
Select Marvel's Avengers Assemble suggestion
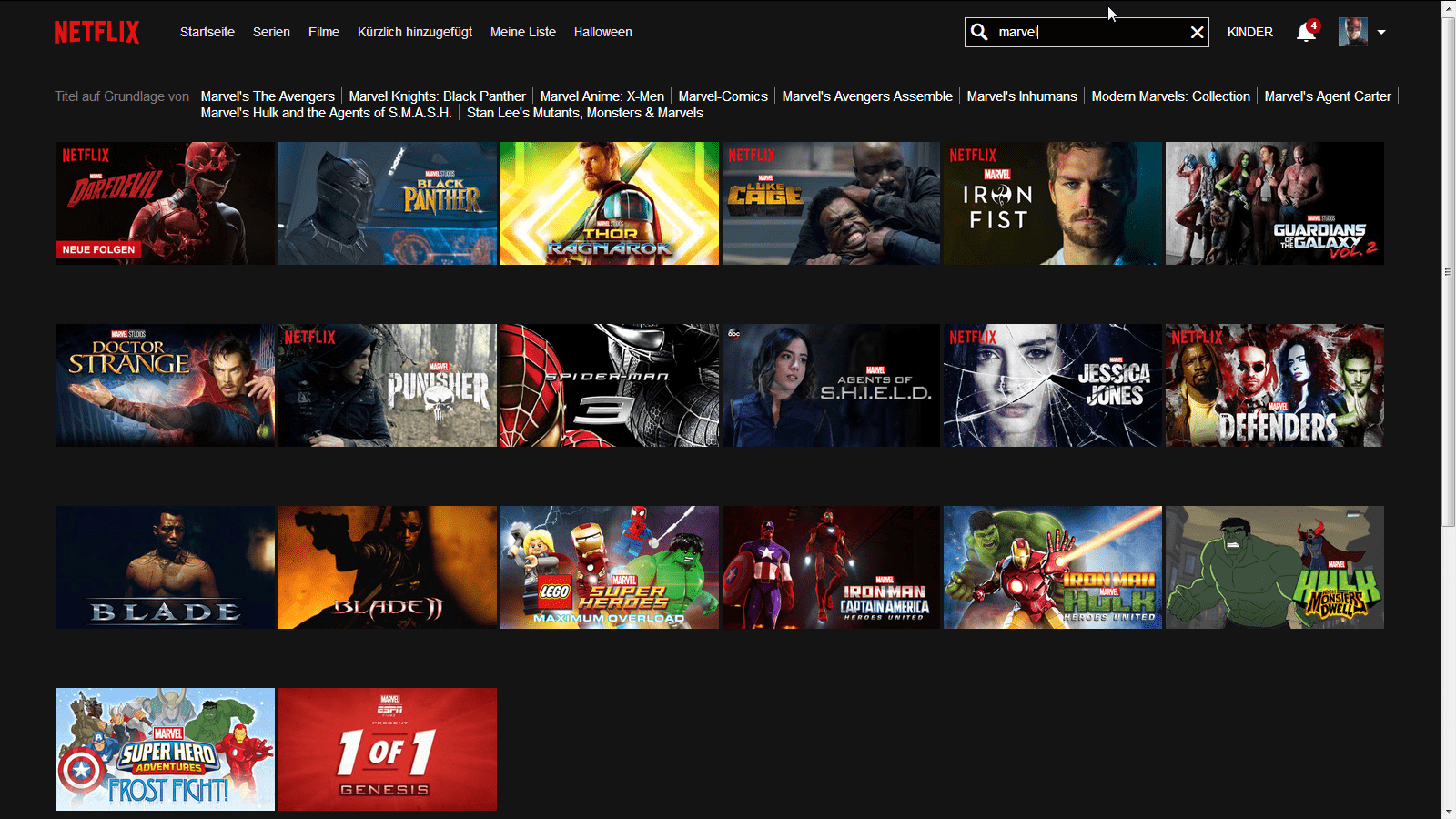click(867, 96)
